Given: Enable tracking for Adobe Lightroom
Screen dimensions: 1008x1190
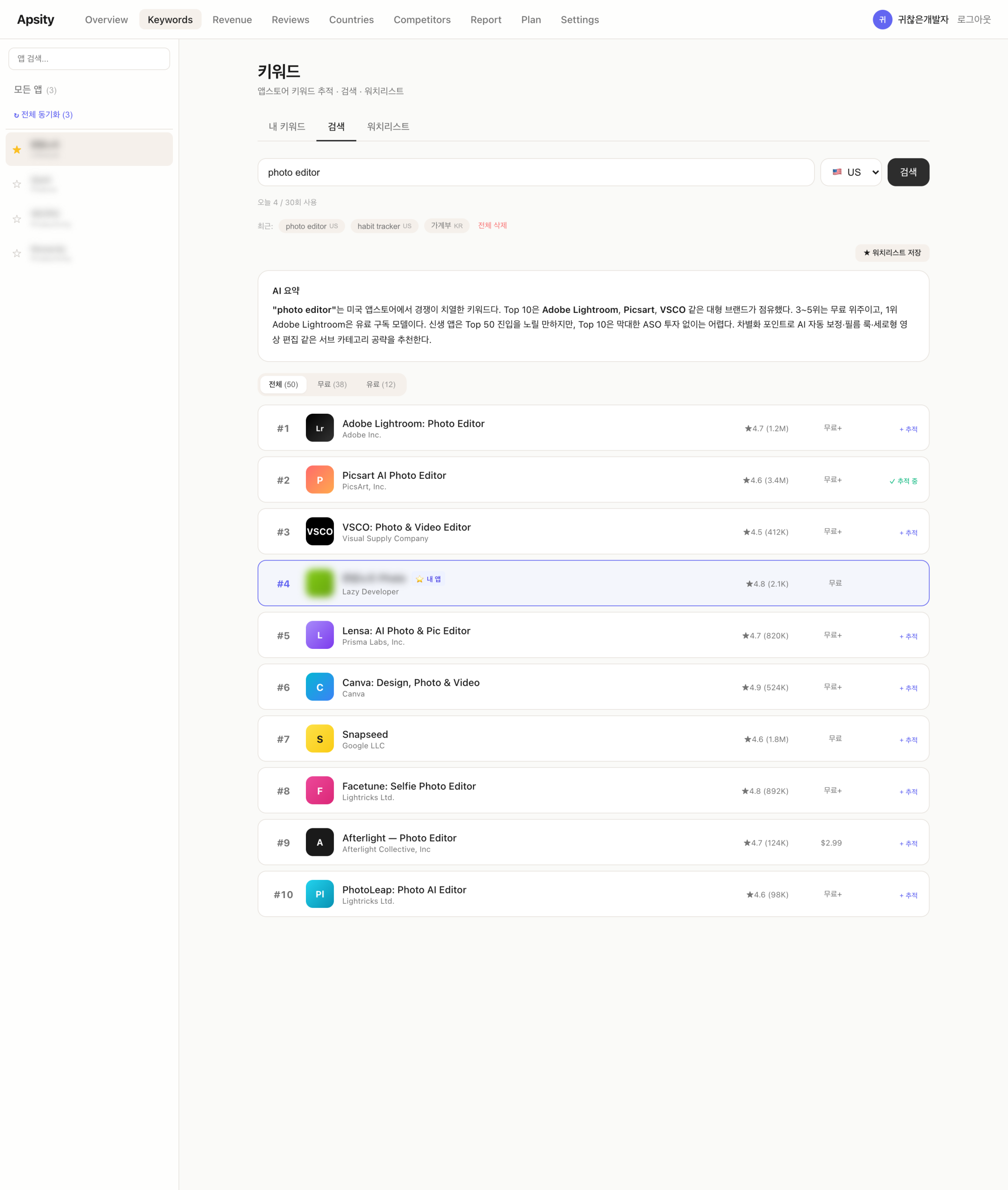Looking at the screenshot, I should tap(908, 429).
